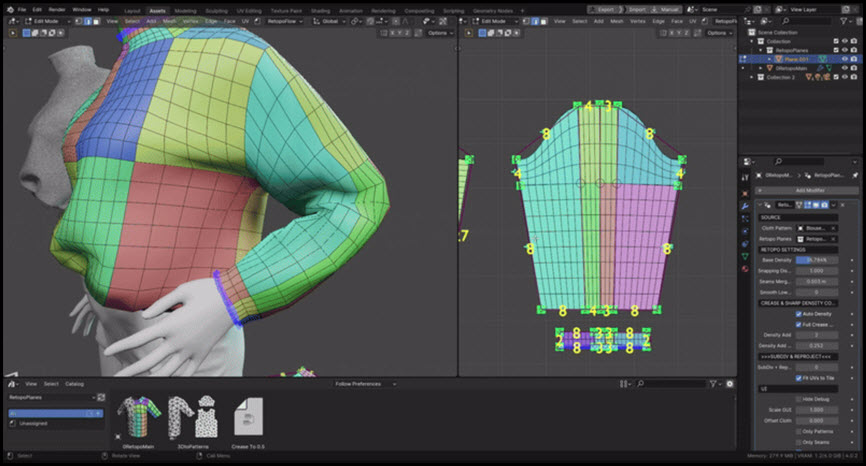
Task: Select vertex select mode in left viewport
Action: click(79, 21)
